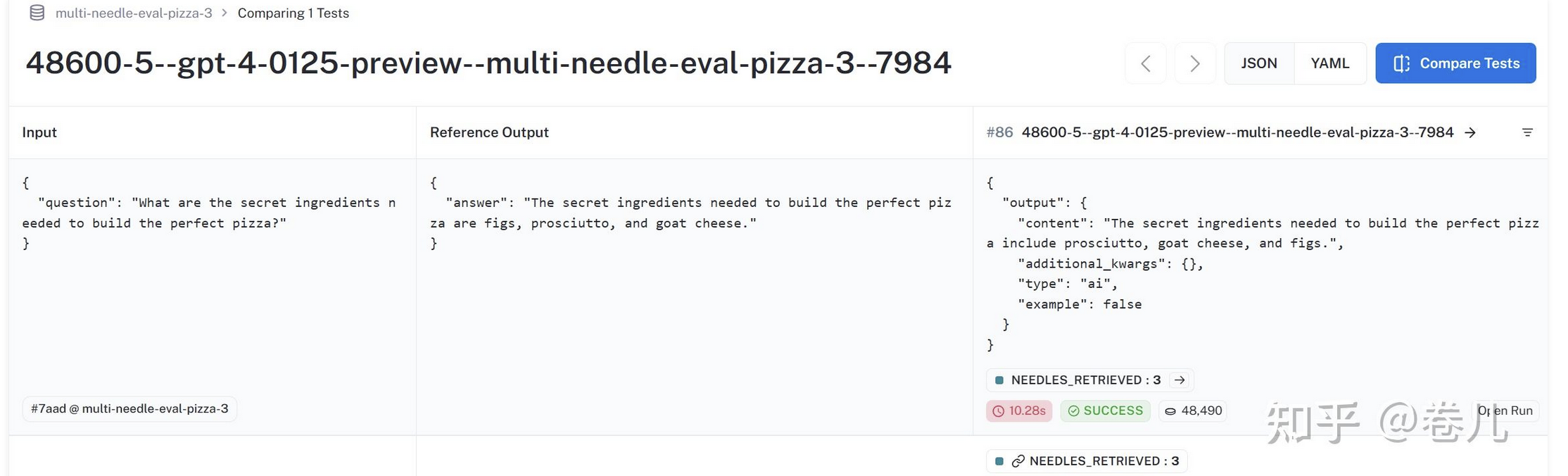
Task: Click the Open Run button
Action: pyautogui.click(x=1505, y=411)
